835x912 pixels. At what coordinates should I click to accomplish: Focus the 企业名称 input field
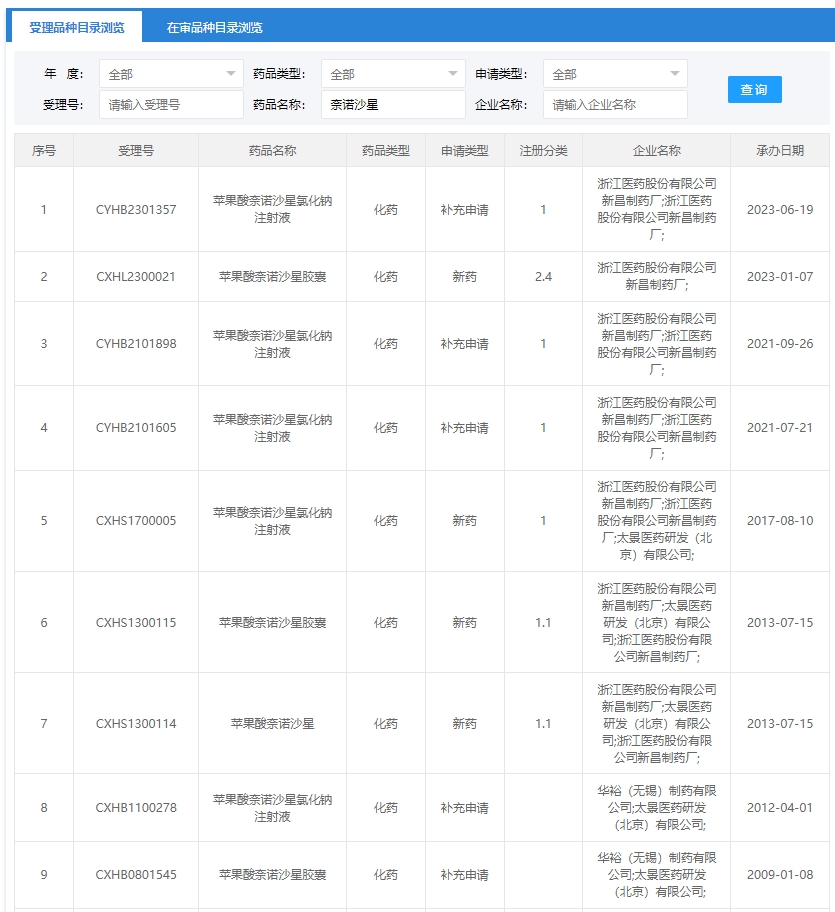(x=615, y=105)
